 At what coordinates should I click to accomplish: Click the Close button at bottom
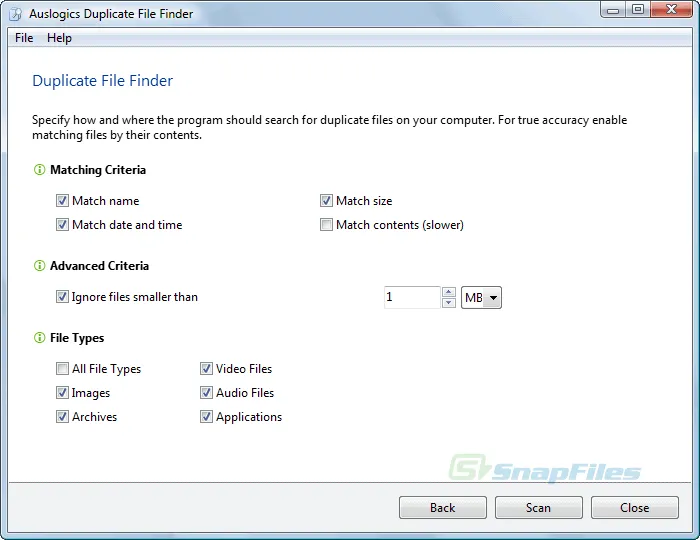point(635,507)
